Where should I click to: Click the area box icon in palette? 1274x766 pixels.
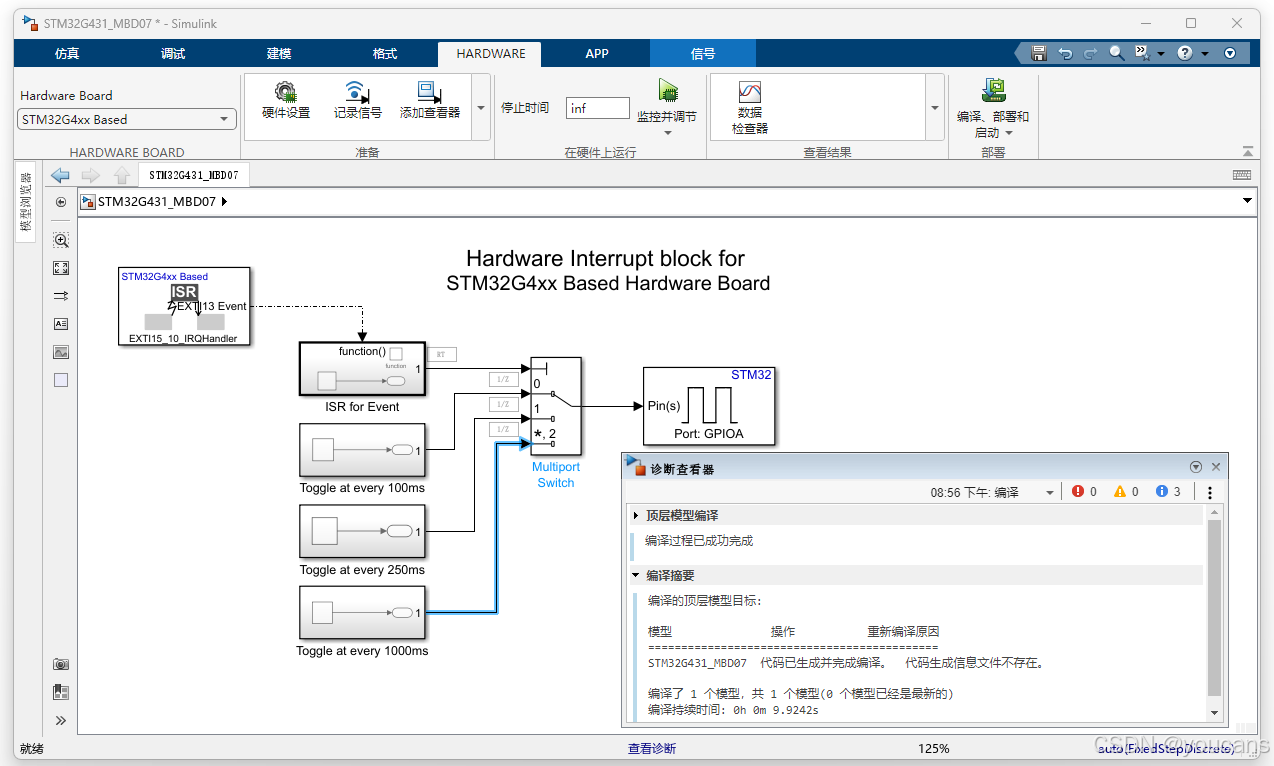[x=61, y=380]
